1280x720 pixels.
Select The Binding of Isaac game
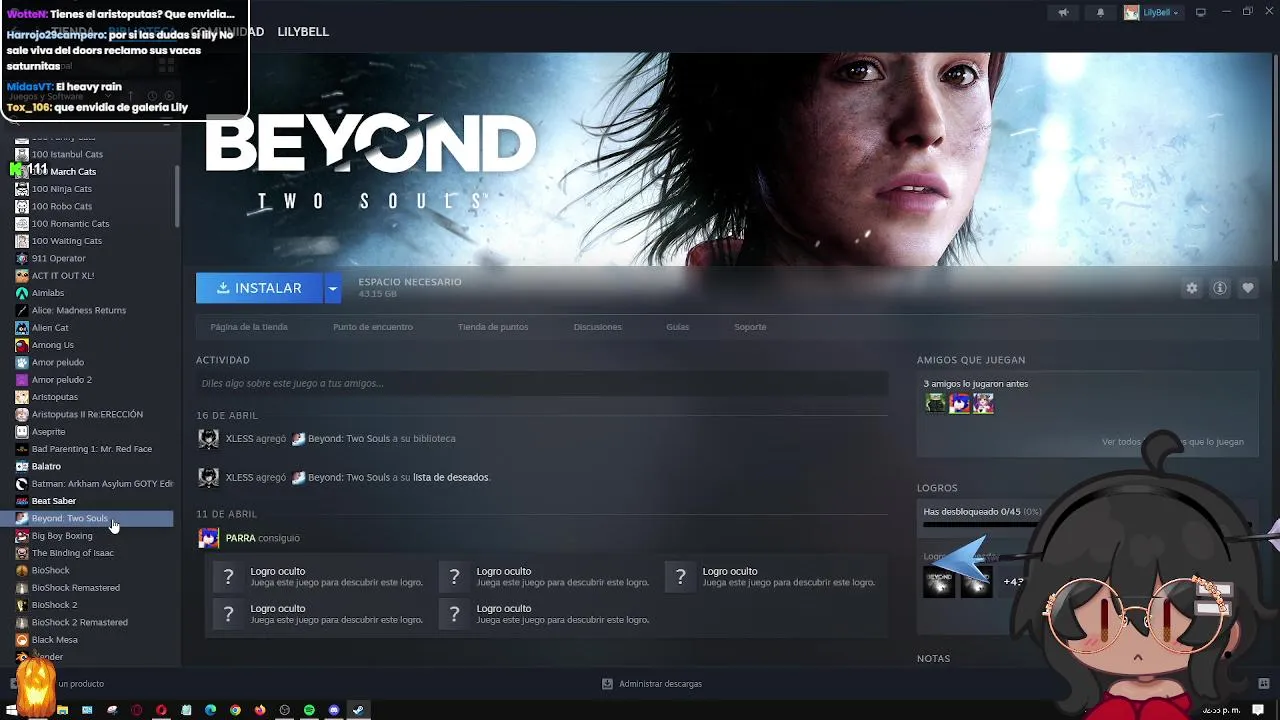click(72, 553)
